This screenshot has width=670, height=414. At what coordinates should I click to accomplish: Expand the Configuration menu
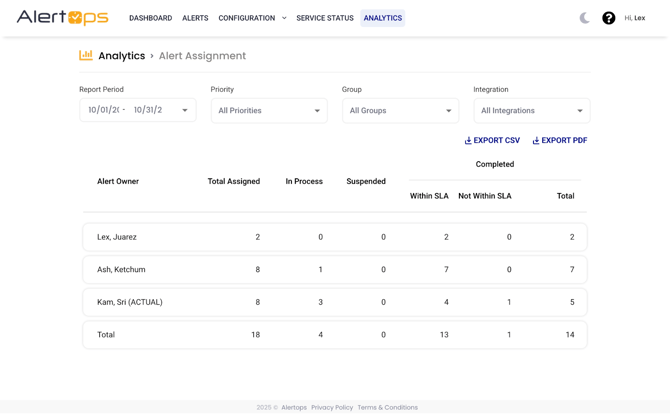coord(252,18)
